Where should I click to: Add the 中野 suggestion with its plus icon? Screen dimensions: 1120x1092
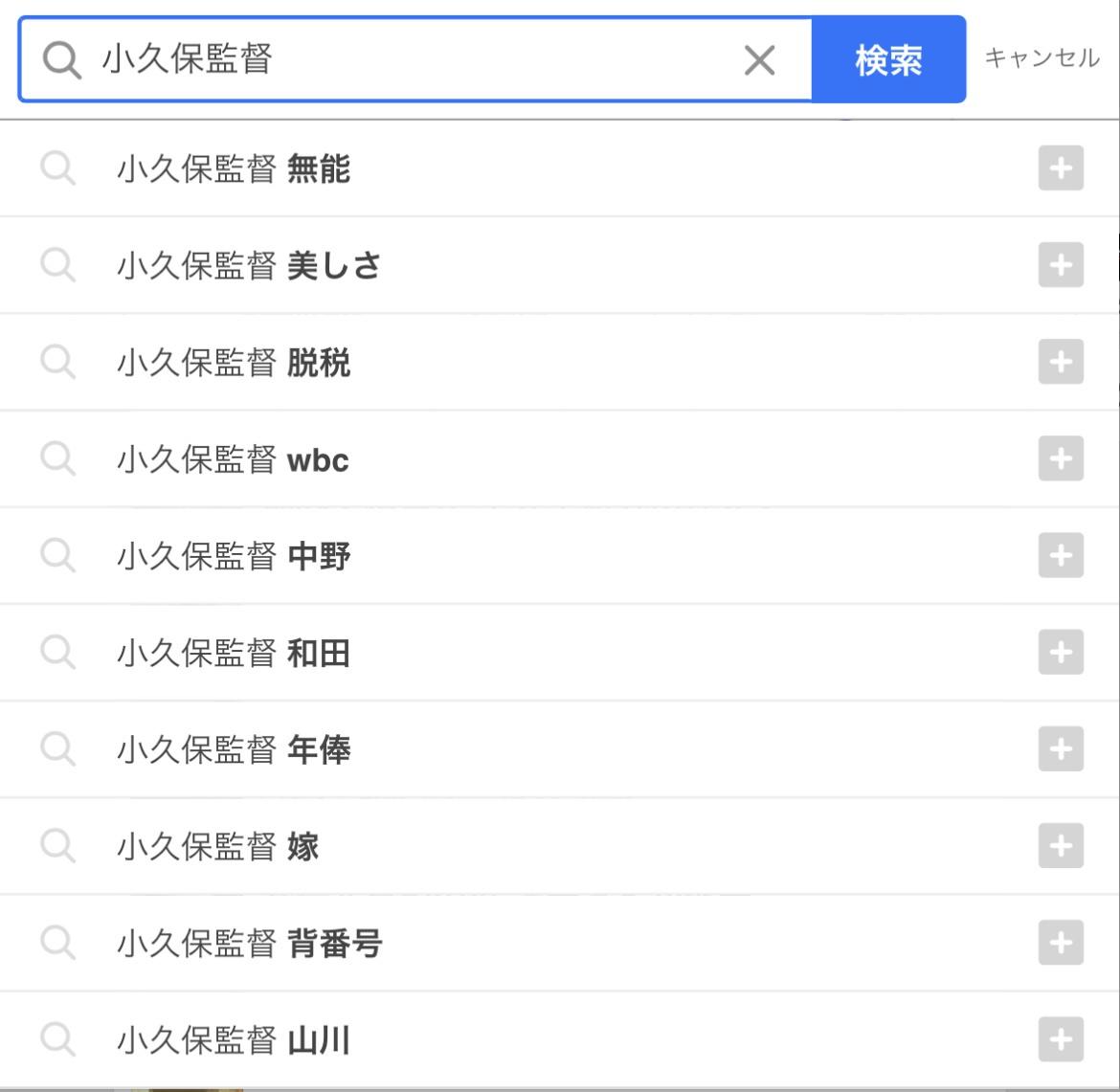1061,556
